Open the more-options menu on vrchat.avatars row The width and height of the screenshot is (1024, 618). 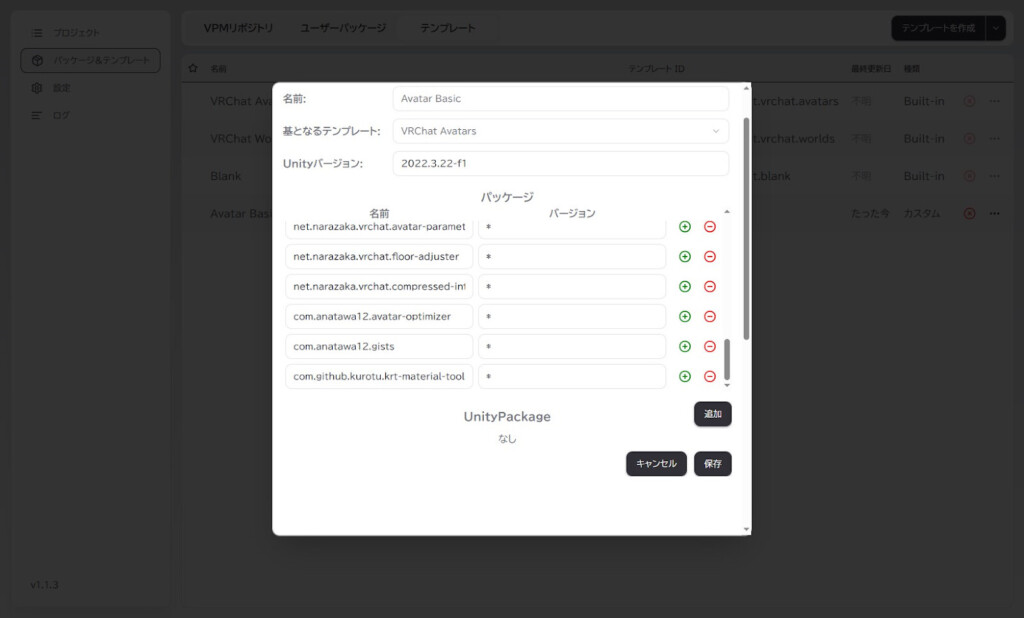coord(995,101)
